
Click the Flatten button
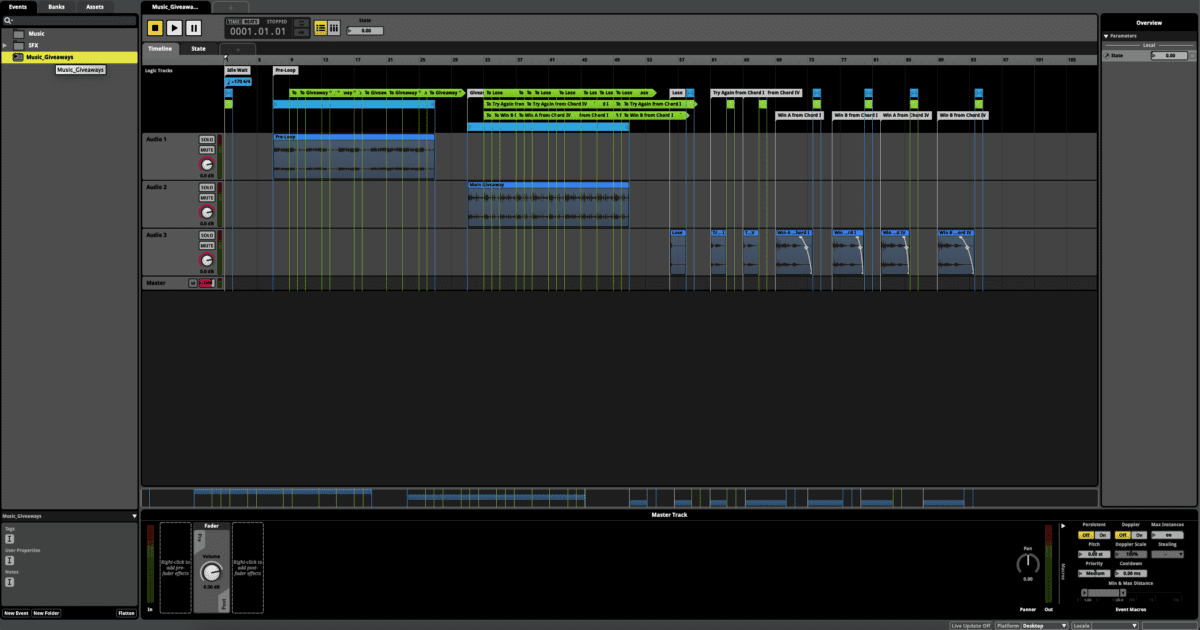(x=126, y=613)
